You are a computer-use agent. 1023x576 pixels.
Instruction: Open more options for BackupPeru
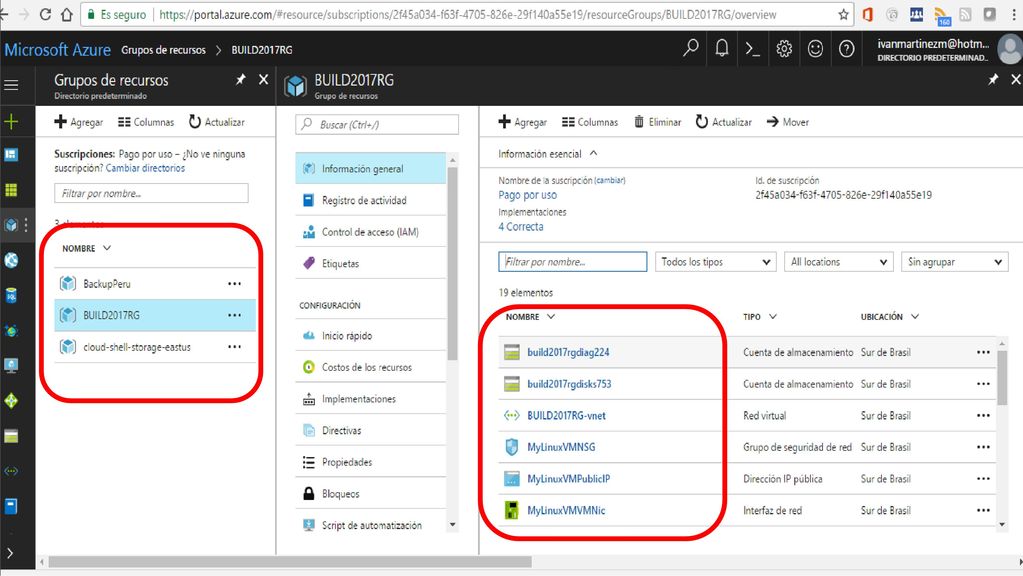point(234,284)
